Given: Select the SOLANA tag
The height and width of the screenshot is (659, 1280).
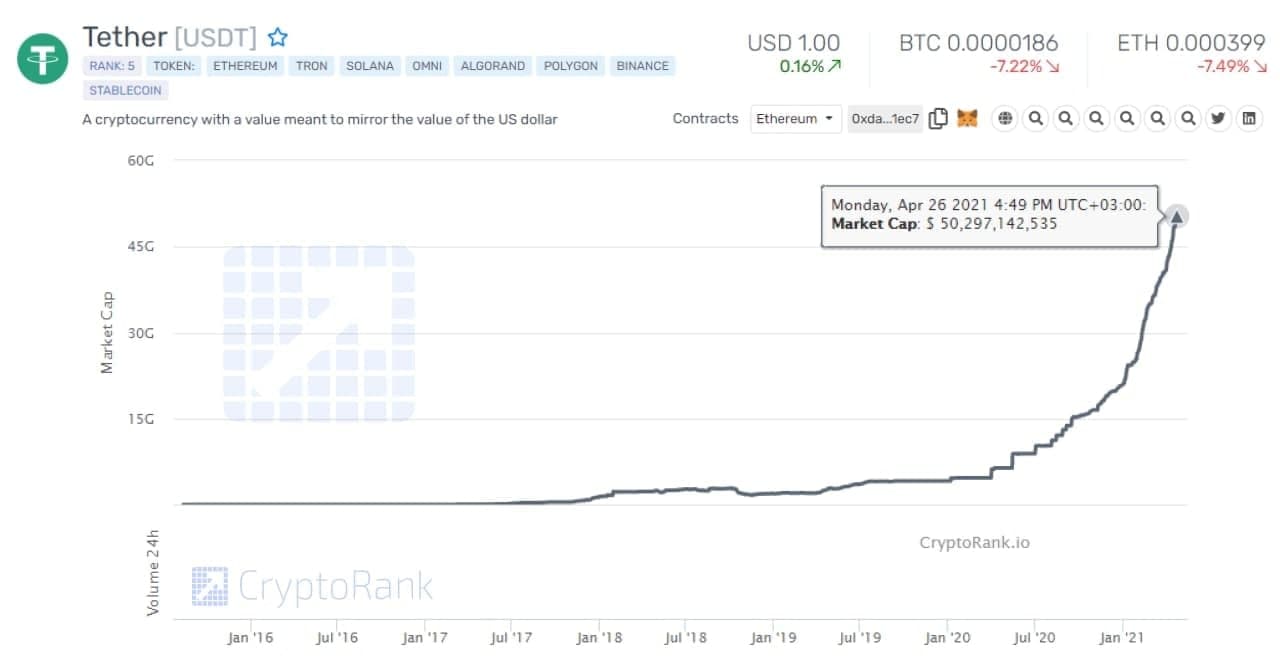Looking at the screenshot, I should click(370, 66).
